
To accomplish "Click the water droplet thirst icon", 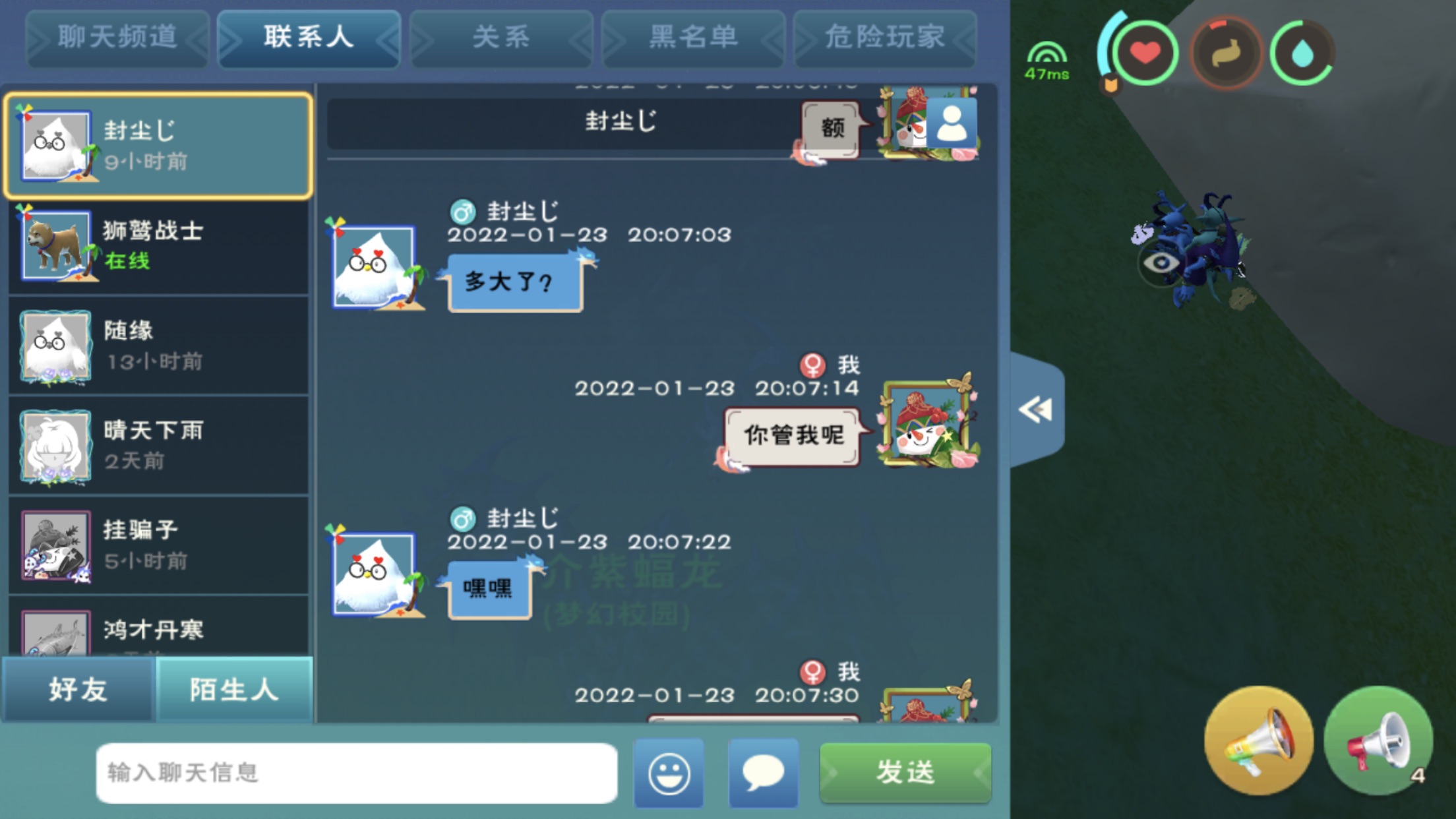I will 1302,53.
